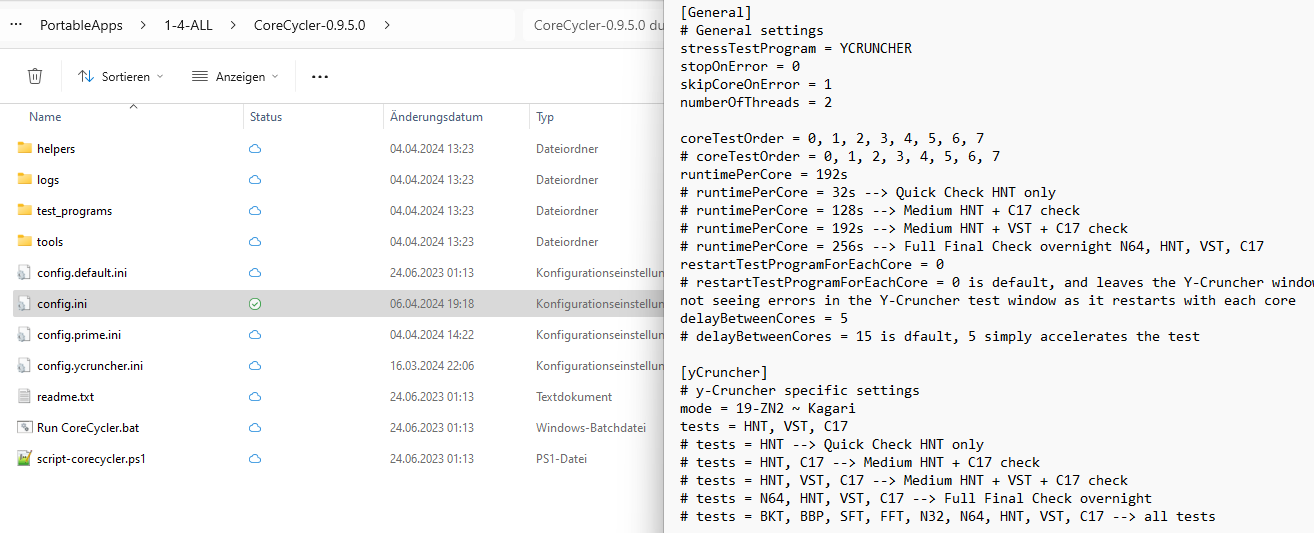This screenshot has width=1314, height=533.
Task: Click numberOfThreads = 2 line in preview
Action: (756, 102)
